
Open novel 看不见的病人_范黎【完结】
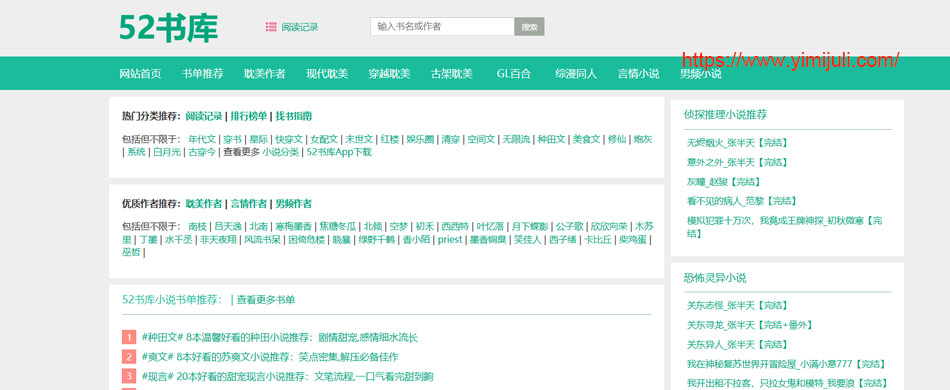[742, 201]
